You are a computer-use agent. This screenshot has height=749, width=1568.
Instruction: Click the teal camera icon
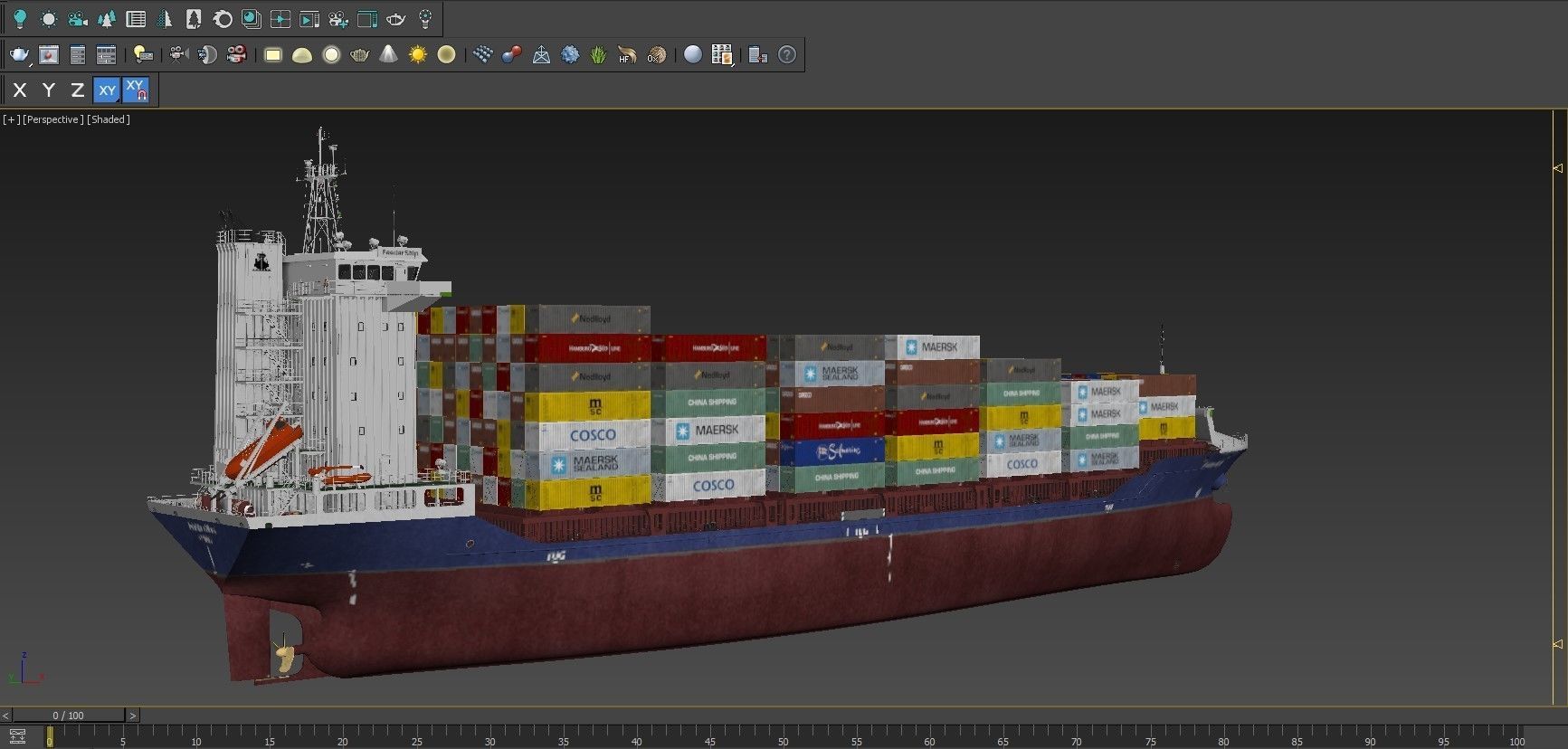pyautogui.click(x=78, y=18)
